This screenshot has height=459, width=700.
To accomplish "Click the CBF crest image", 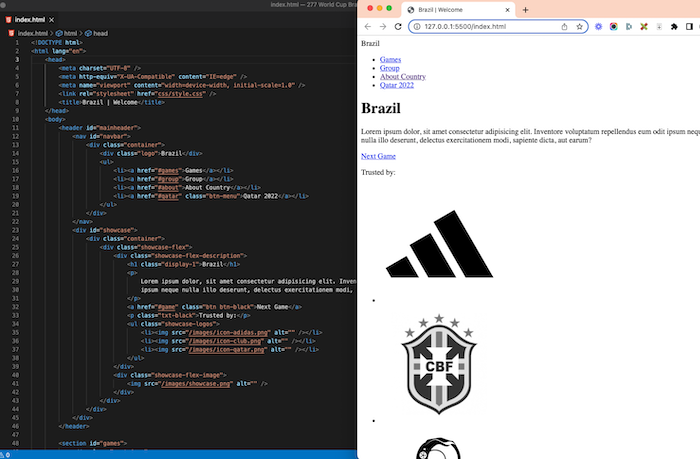I will pyautogui.click(x=439, y=364).
